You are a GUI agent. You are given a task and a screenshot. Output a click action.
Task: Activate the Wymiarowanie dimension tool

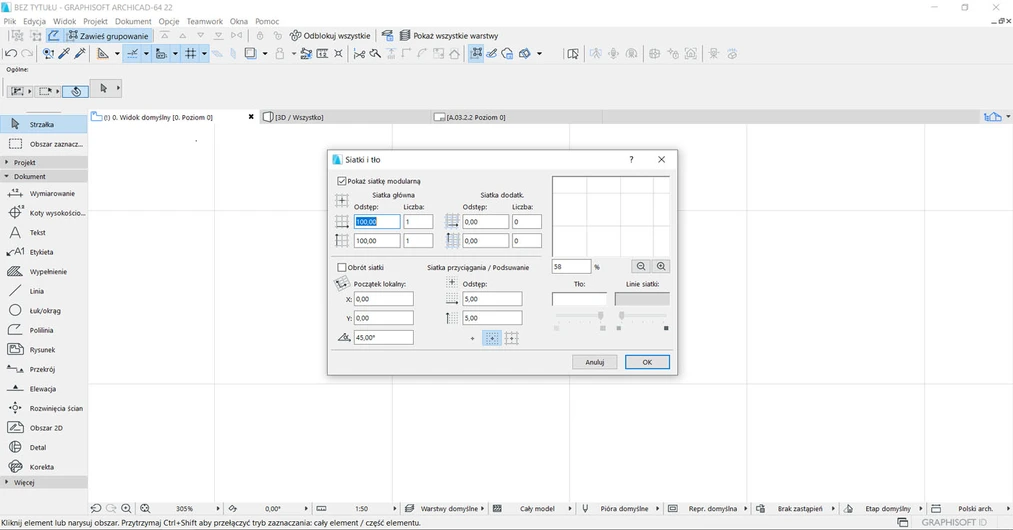(x=43, y=193)
